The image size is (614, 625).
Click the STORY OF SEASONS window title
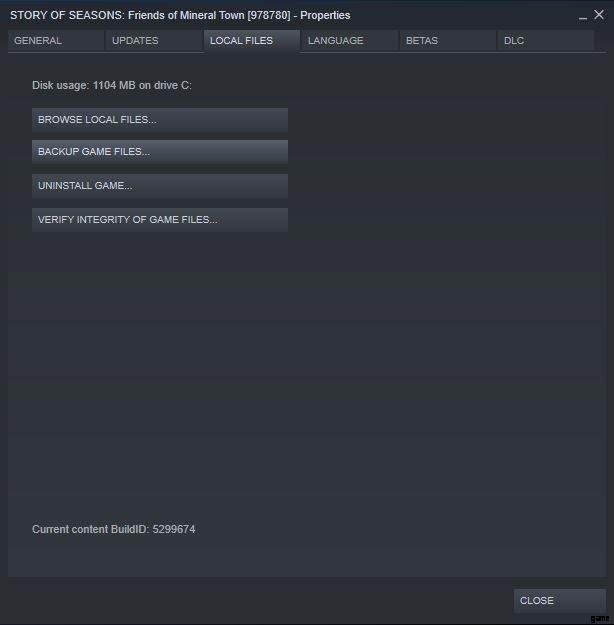click(180, 15)
